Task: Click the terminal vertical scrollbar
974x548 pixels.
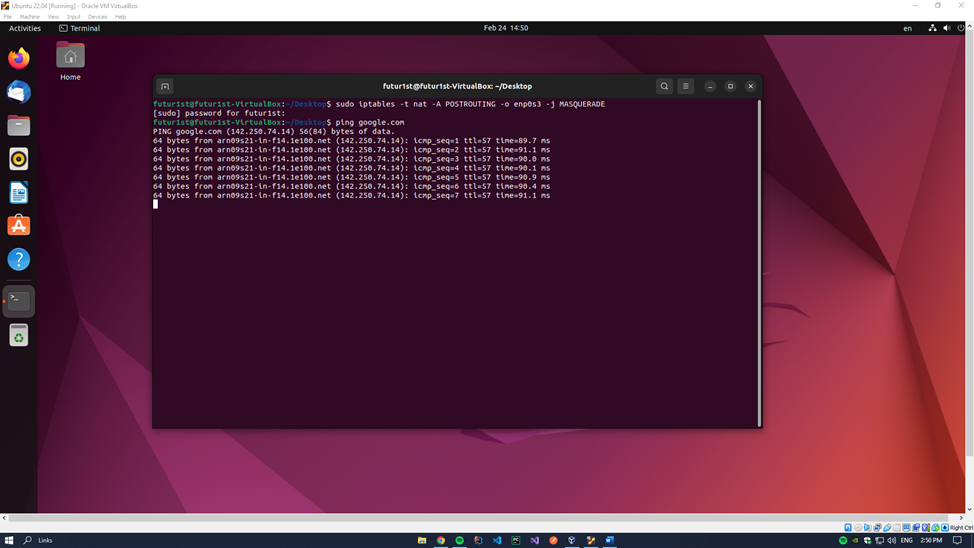Action: 759,263
